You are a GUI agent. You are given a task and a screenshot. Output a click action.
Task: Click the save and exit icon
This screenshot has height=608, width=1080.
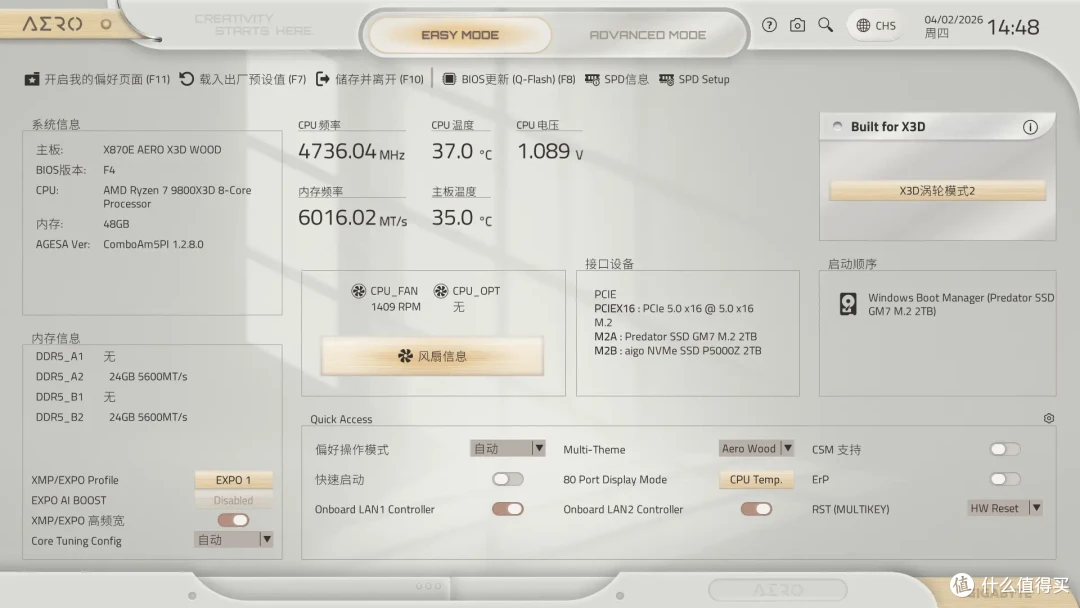[322, 79]
